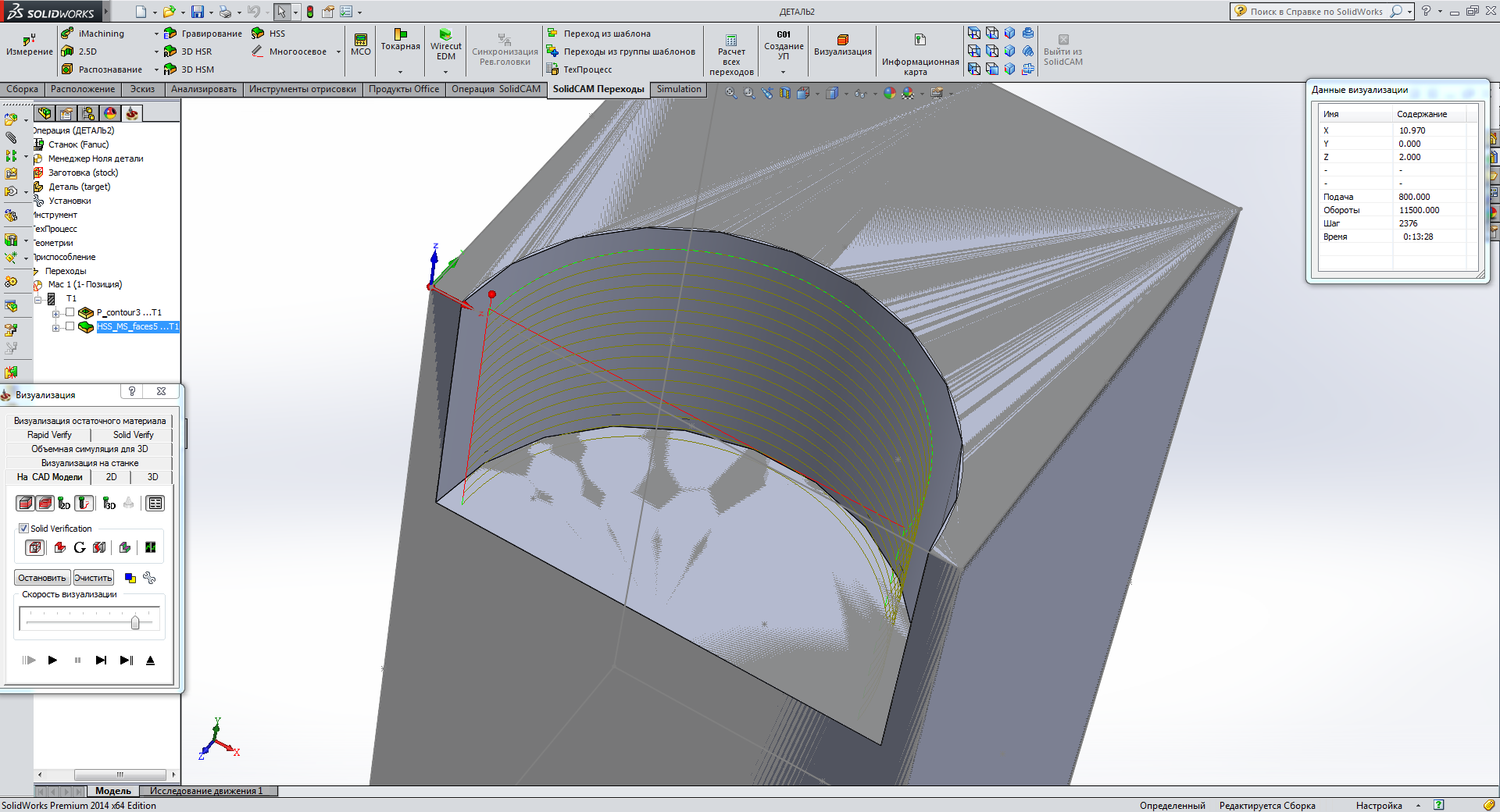Open the 3D HSR operation
Screen dimensions: 1500x812
point(188,52)
